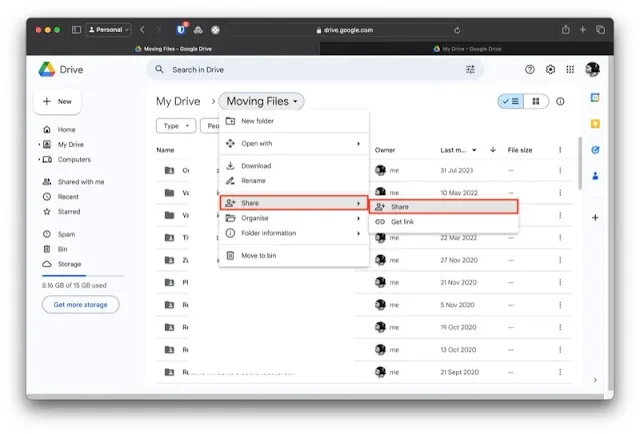Click storage usage progress bar
This screenshot has width=640, height=434.
click(83, 276)
